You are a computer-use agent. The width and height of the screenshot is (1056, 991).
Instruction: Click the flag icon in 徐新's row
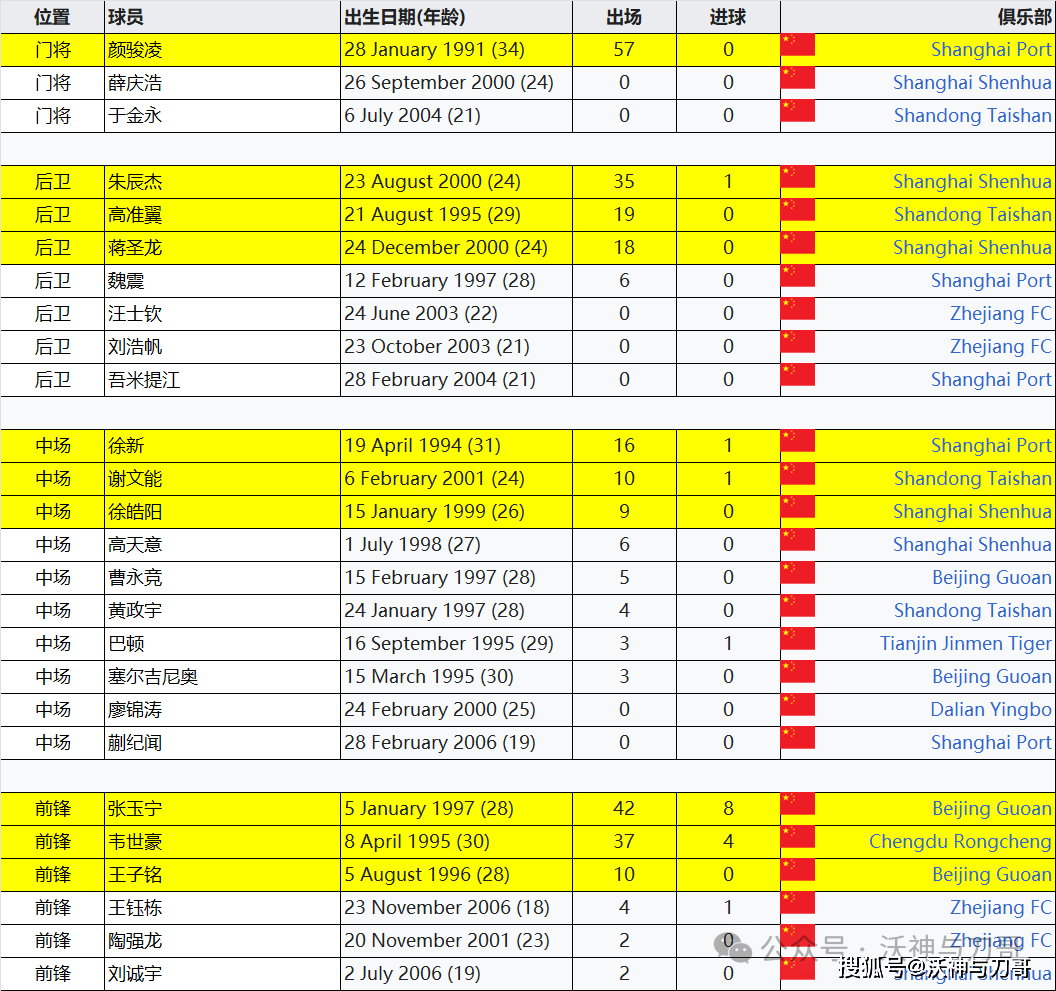(x=798, y=442)
